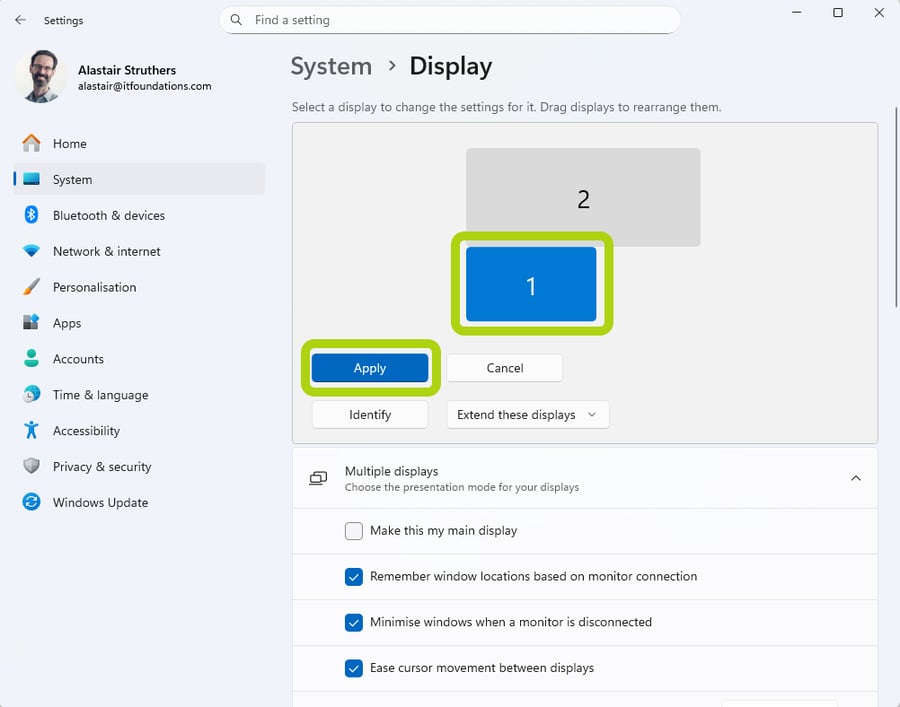
Task: Uncheck Remember window locations based on monitor connection
Action: 354,577
